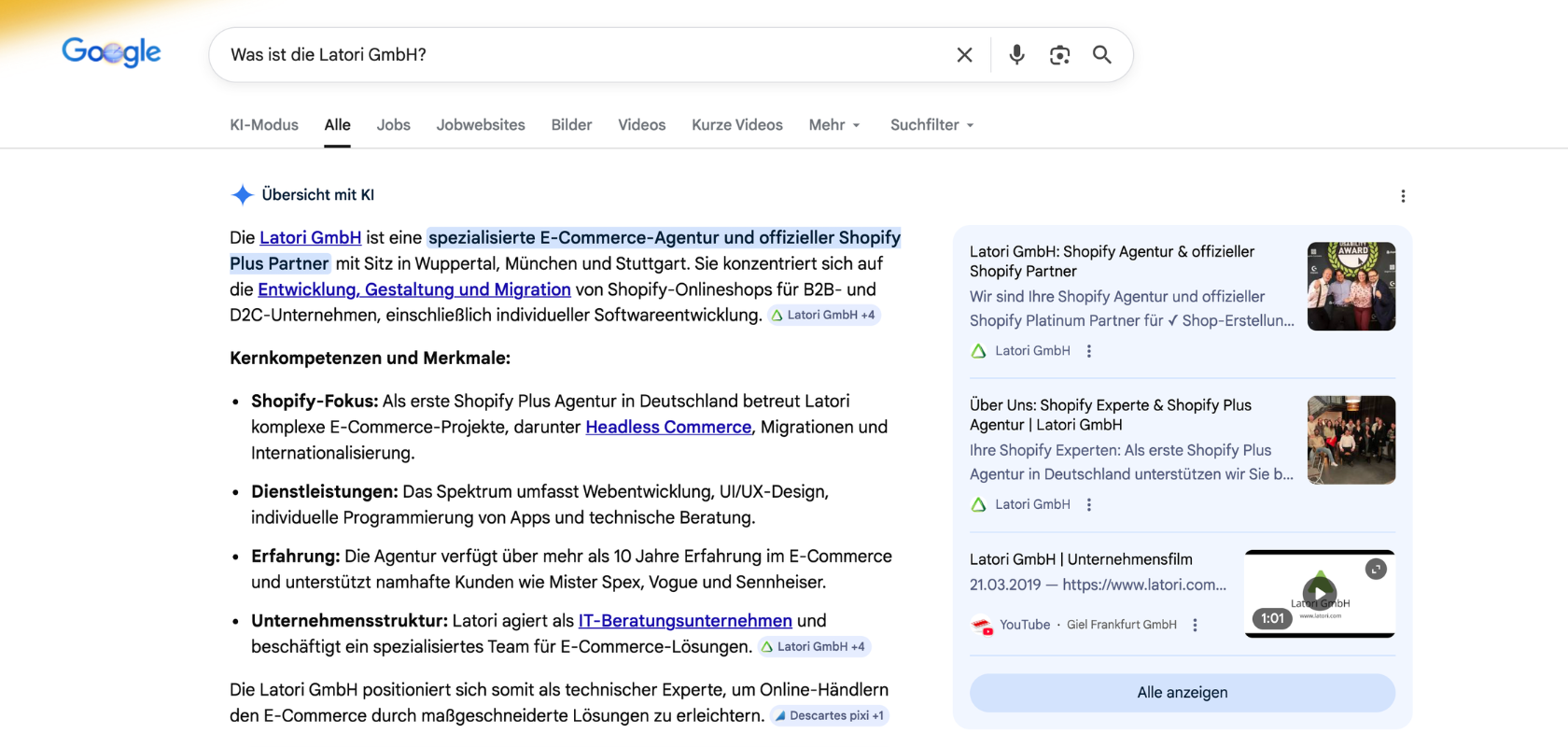
Task: Click Latori favicon on Shopify Agentur card
Action: [x=978, y=351]
